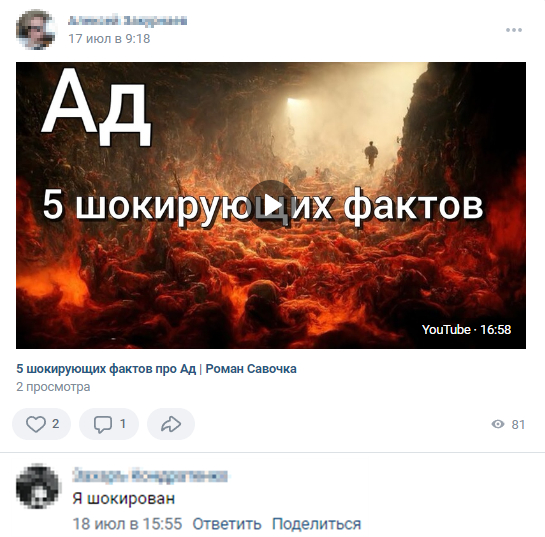
Task: Open comments via speech bubble icon
Action: coord(109,424)
